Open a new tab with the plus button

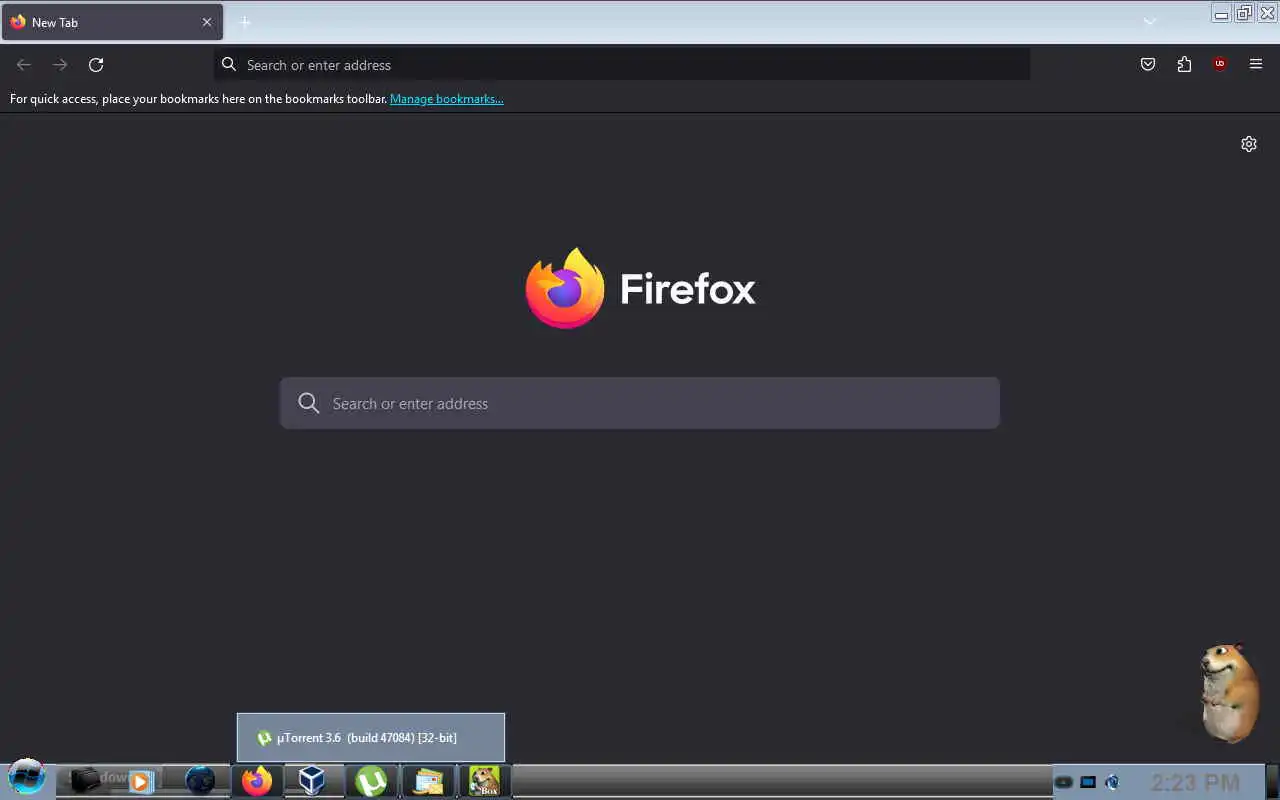[x=245, y=22]
